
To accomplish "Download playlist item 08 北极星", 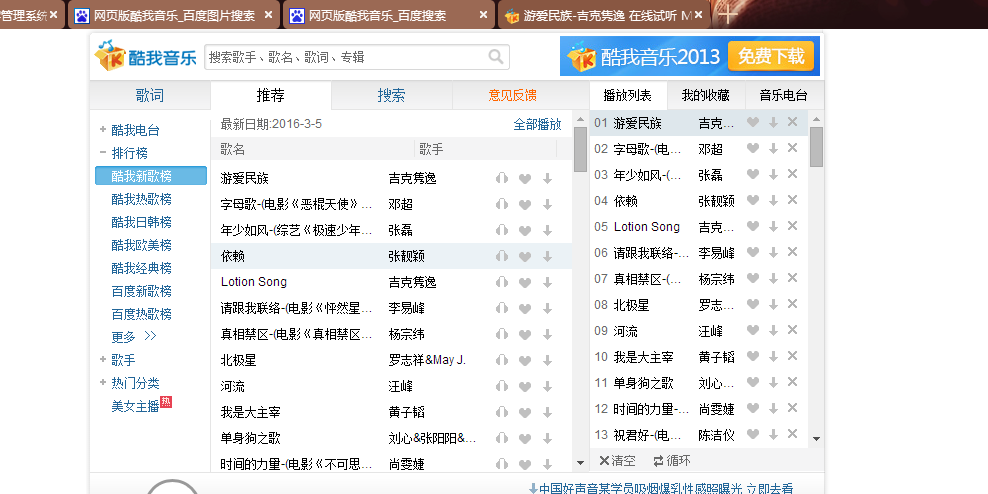I will pos(773,304).
